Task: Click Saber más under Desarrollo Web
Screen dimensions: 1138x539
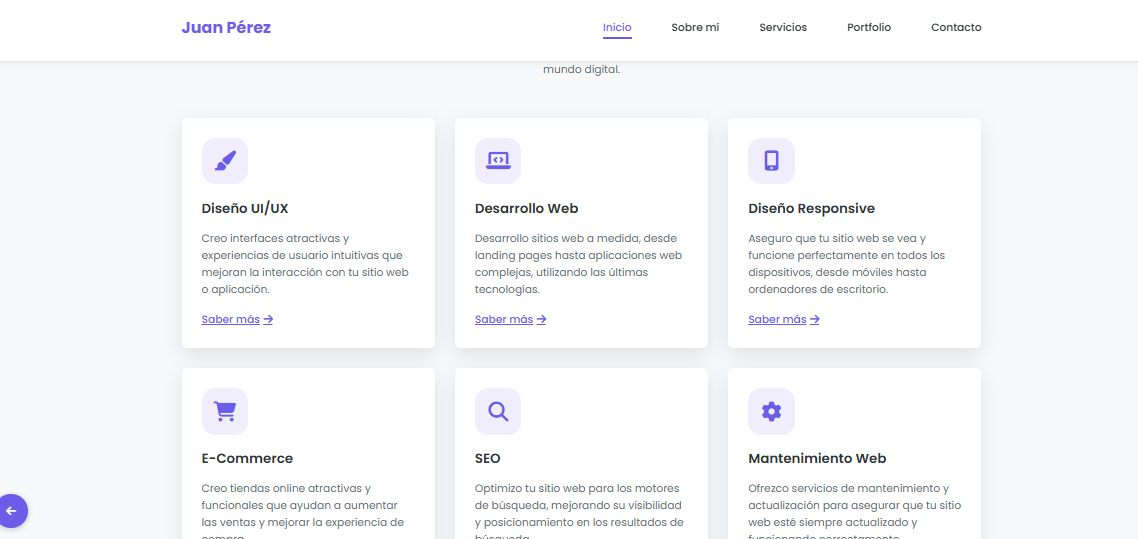Action: [510, 319]
